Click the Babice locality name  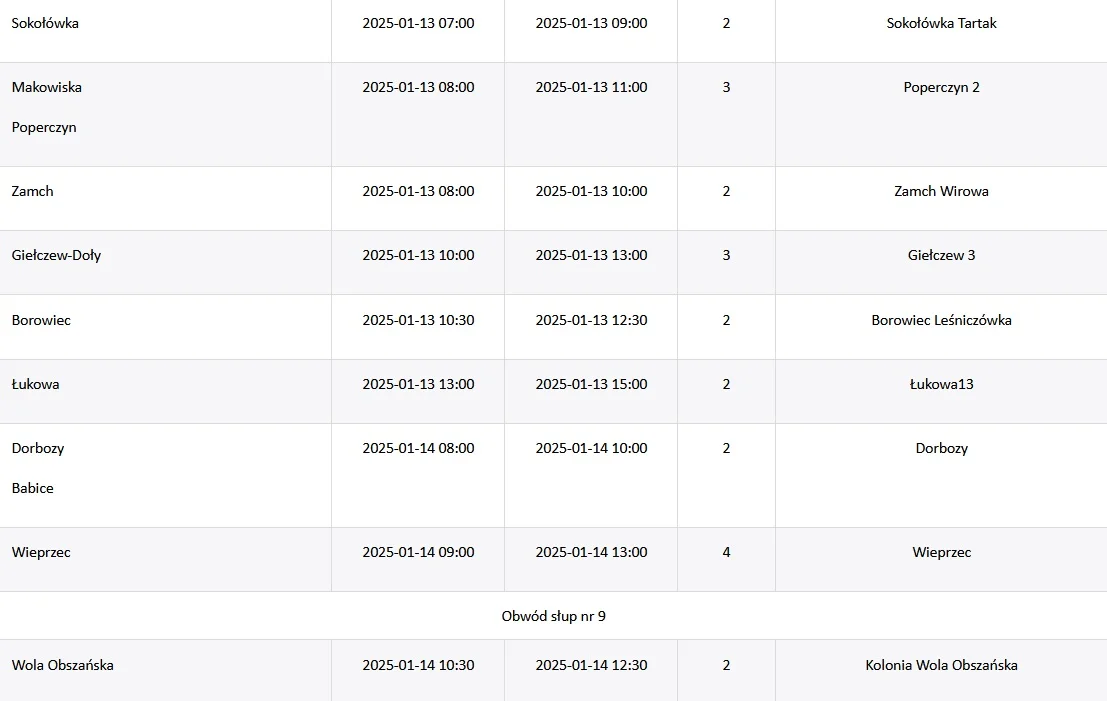click(32, 489)
